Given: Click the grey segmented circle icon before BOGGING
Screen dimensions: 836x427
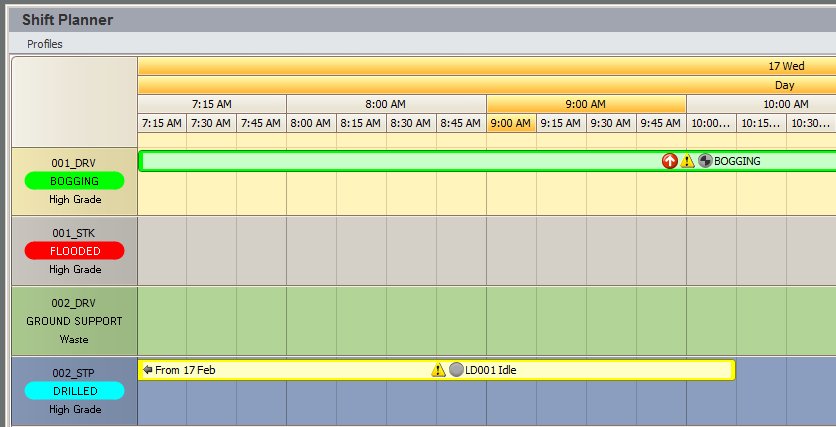Looking at the screenshot, I should tap(705, 160).
